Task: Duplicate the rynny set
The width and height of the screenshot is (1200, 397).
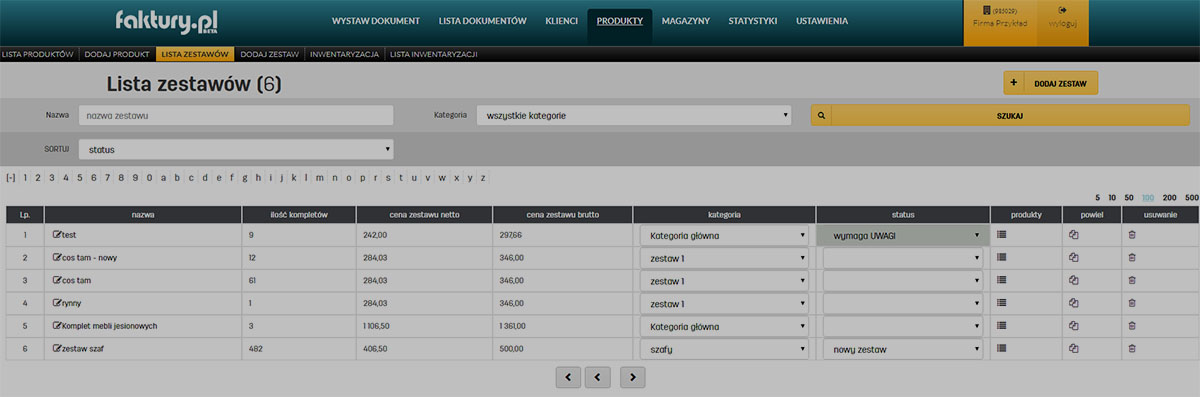Action: [x=1073, y=303]
